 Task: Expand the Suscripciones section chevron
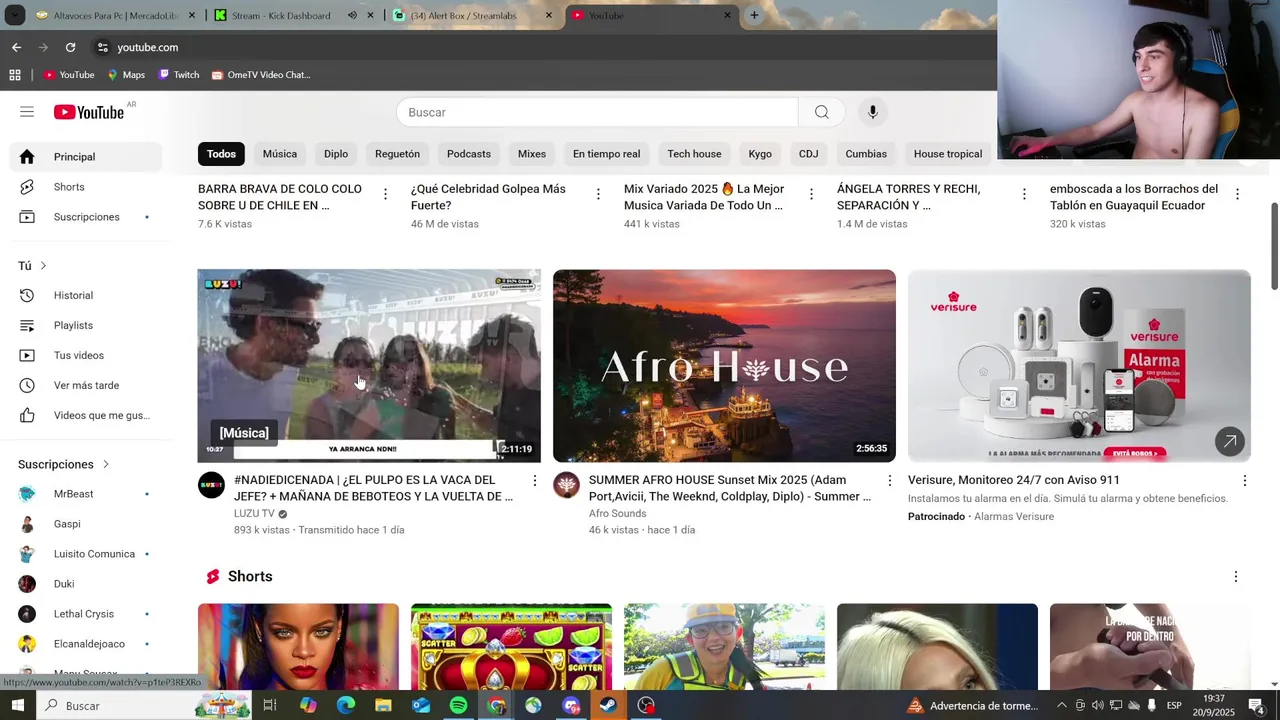[105, 464]
